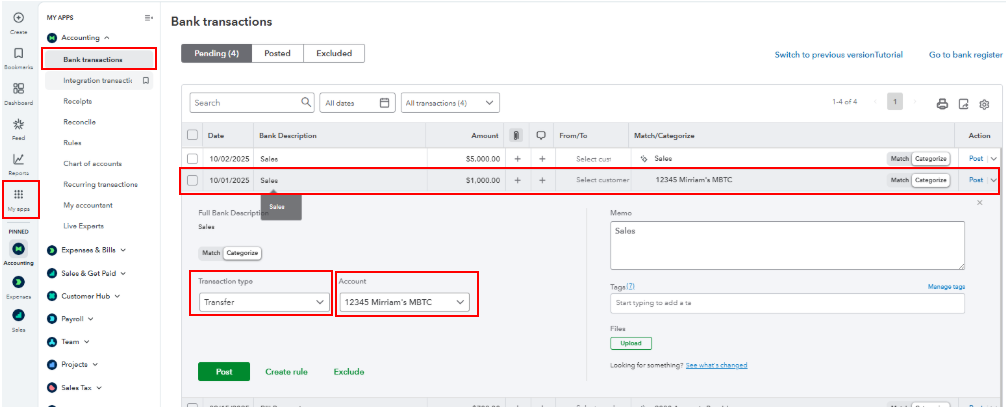This screenshot has height=416, width=1006.
Task: Open Bookmarks from the left rail
Action: pos(18,53)
